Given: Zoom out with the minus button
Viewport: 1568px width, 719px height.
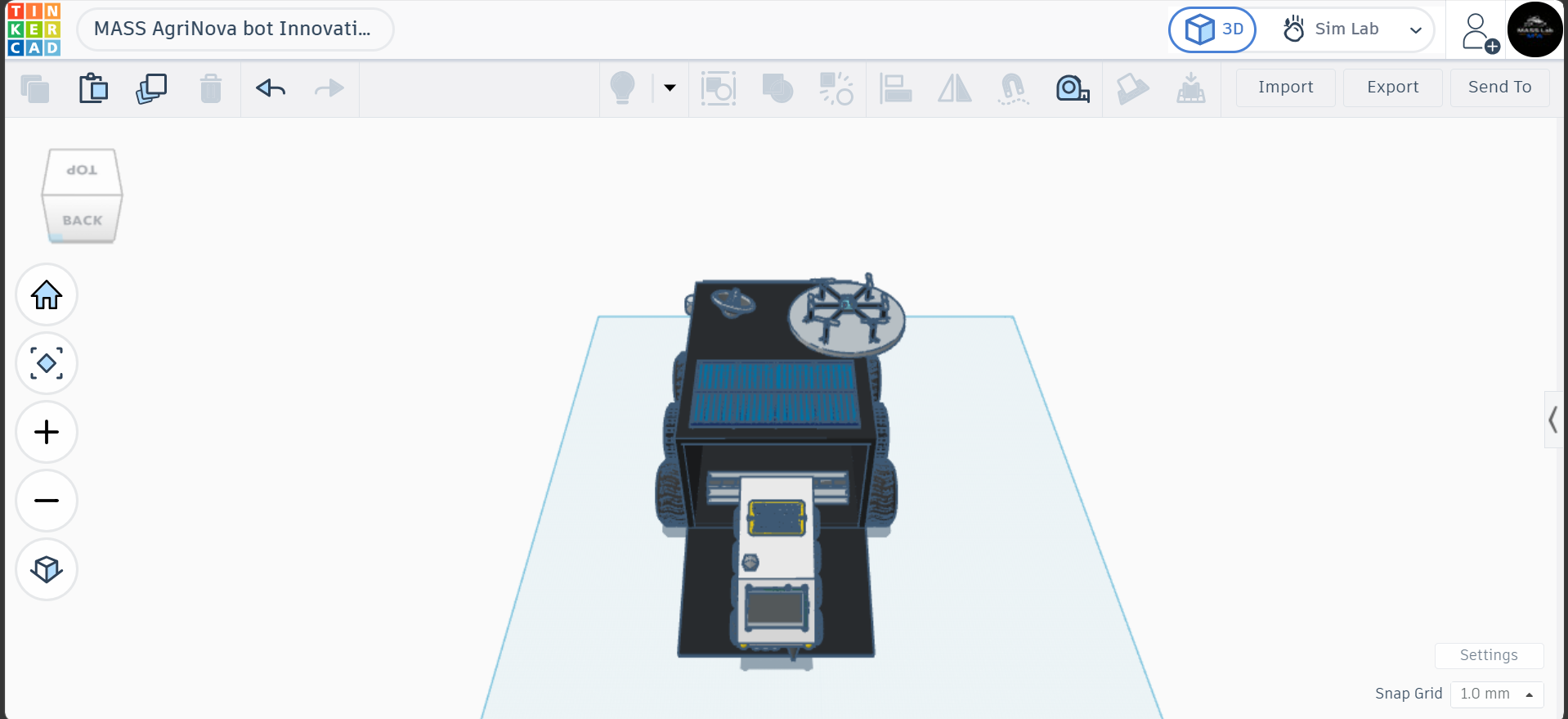Looking at the screenshot, I should tap(47, 501).
